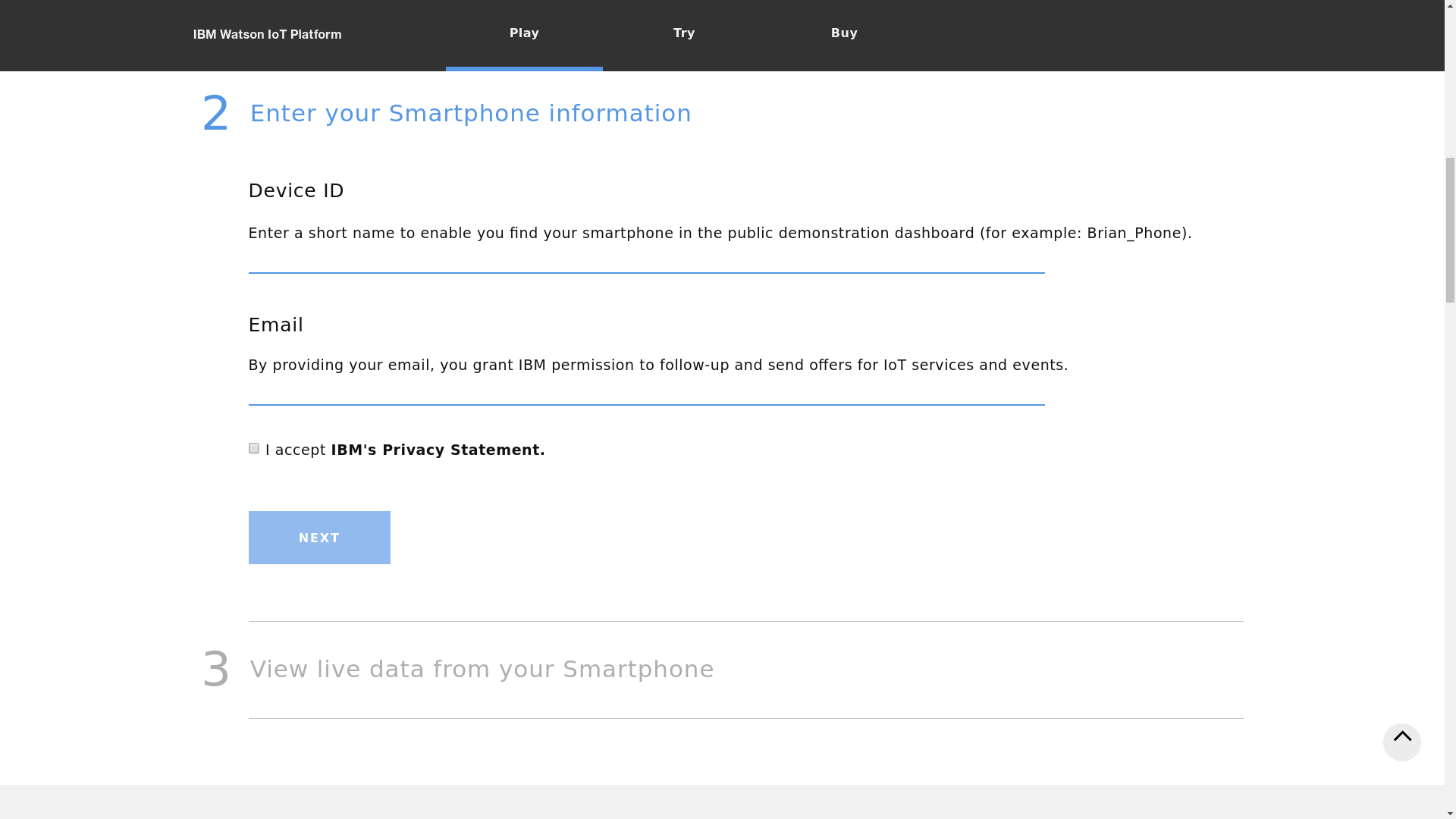Click the Device ID label

point(297,190)
